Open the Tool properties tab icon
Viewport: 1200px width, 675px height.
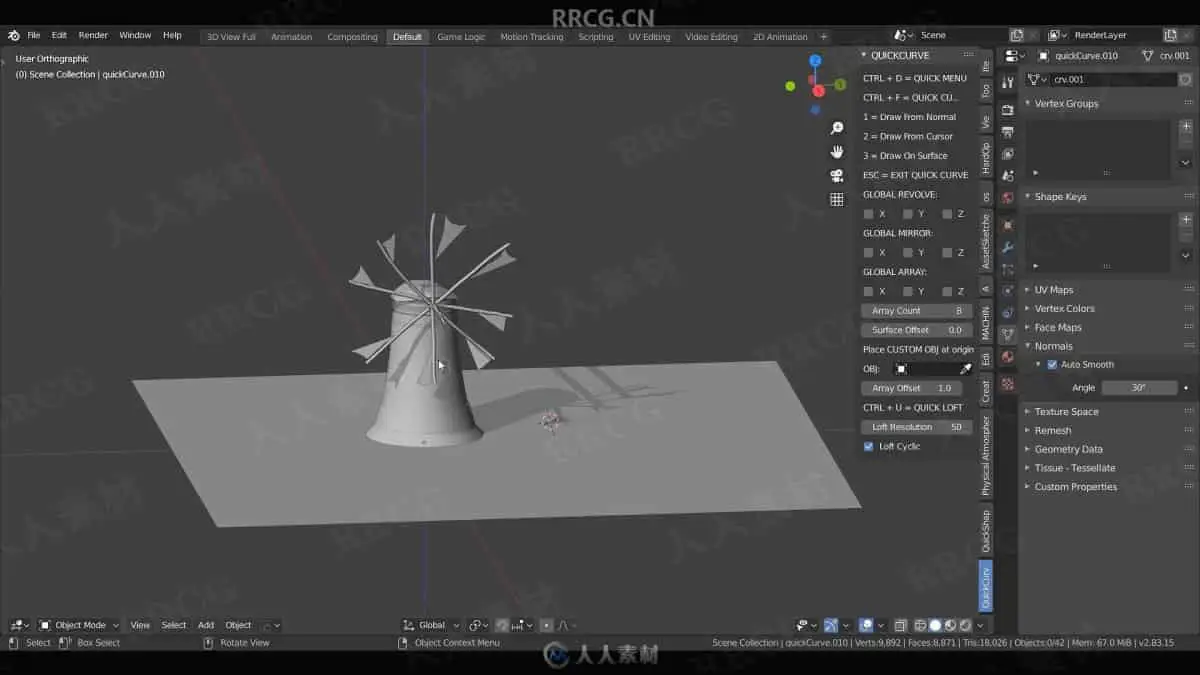pyautogui.click(x=1007, y=82)
